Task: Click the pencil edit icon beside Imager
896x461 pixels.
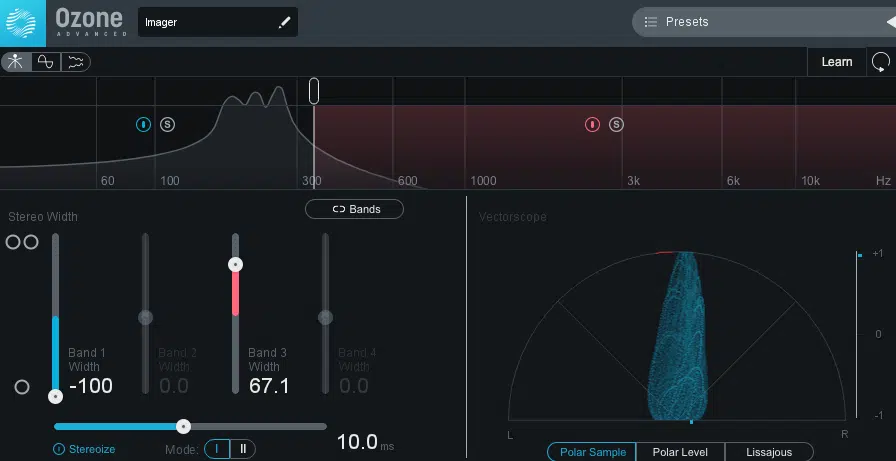Action: [x=284, y=22]
